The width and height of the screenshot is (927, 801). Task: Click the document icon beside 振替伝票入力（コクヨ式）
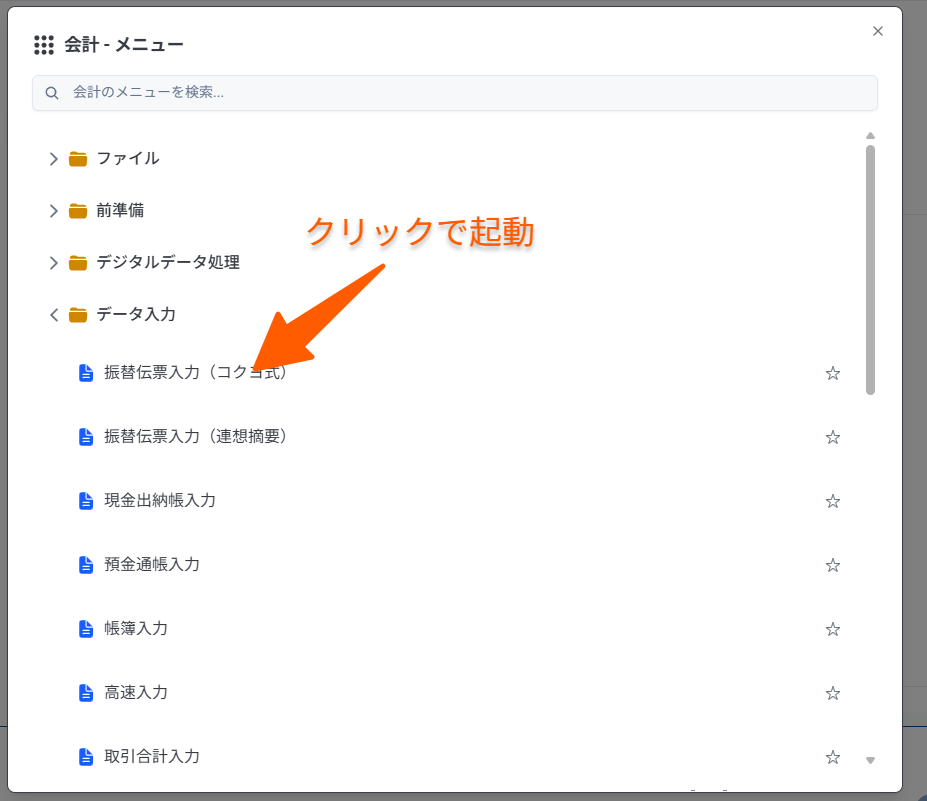pyautogui.click(x=84, y=372)
